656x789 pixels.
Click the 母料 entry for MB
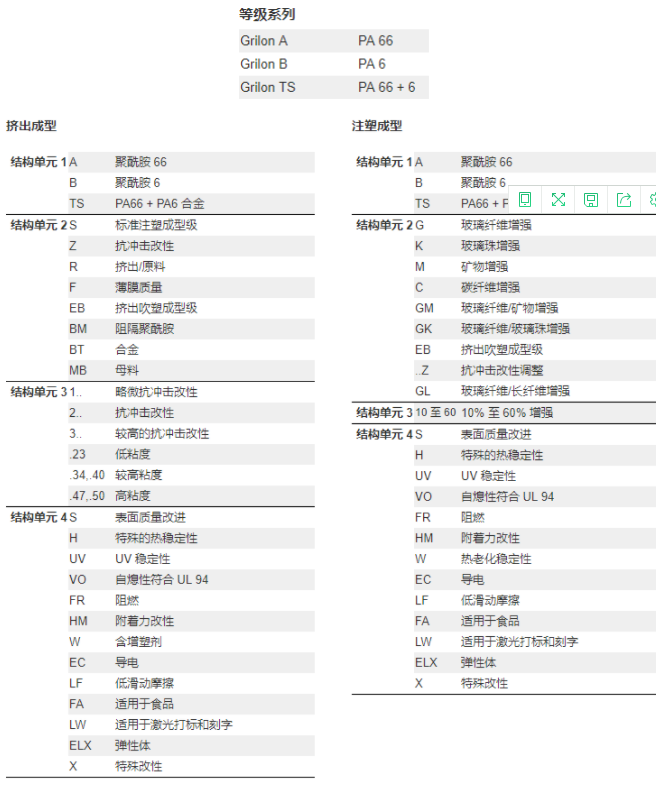pos(126,371)
